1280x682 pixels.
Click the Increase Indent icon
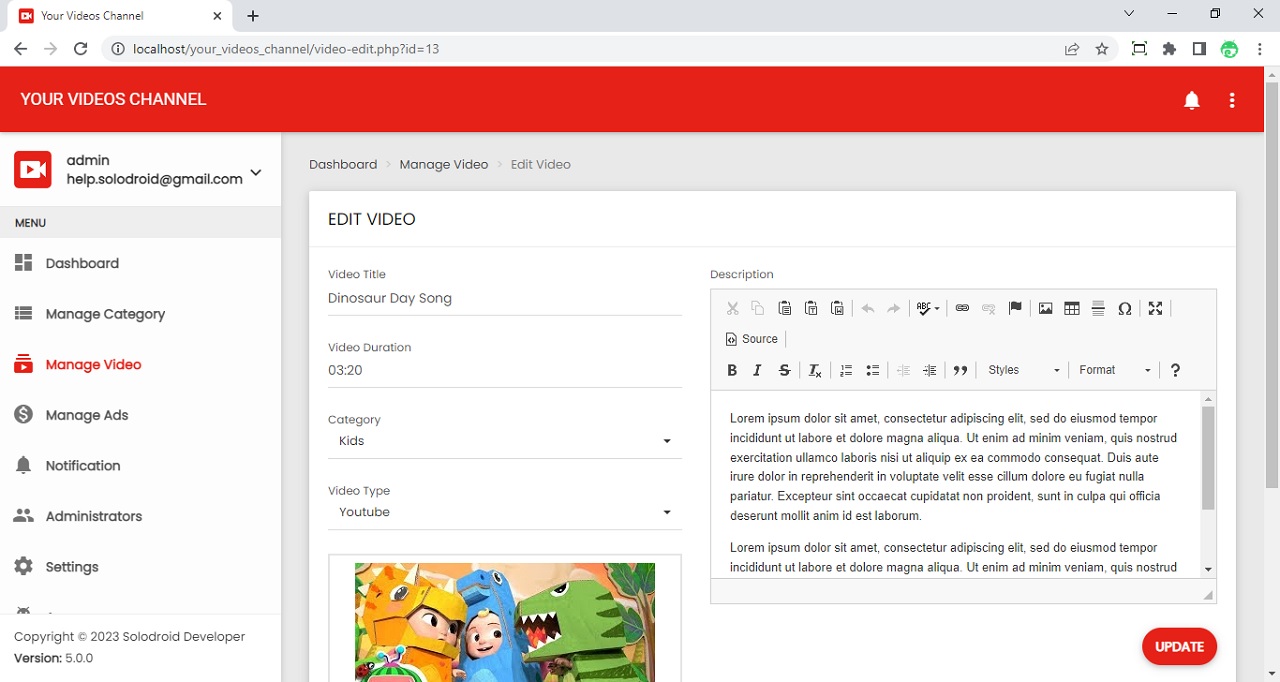click(929, 370)
